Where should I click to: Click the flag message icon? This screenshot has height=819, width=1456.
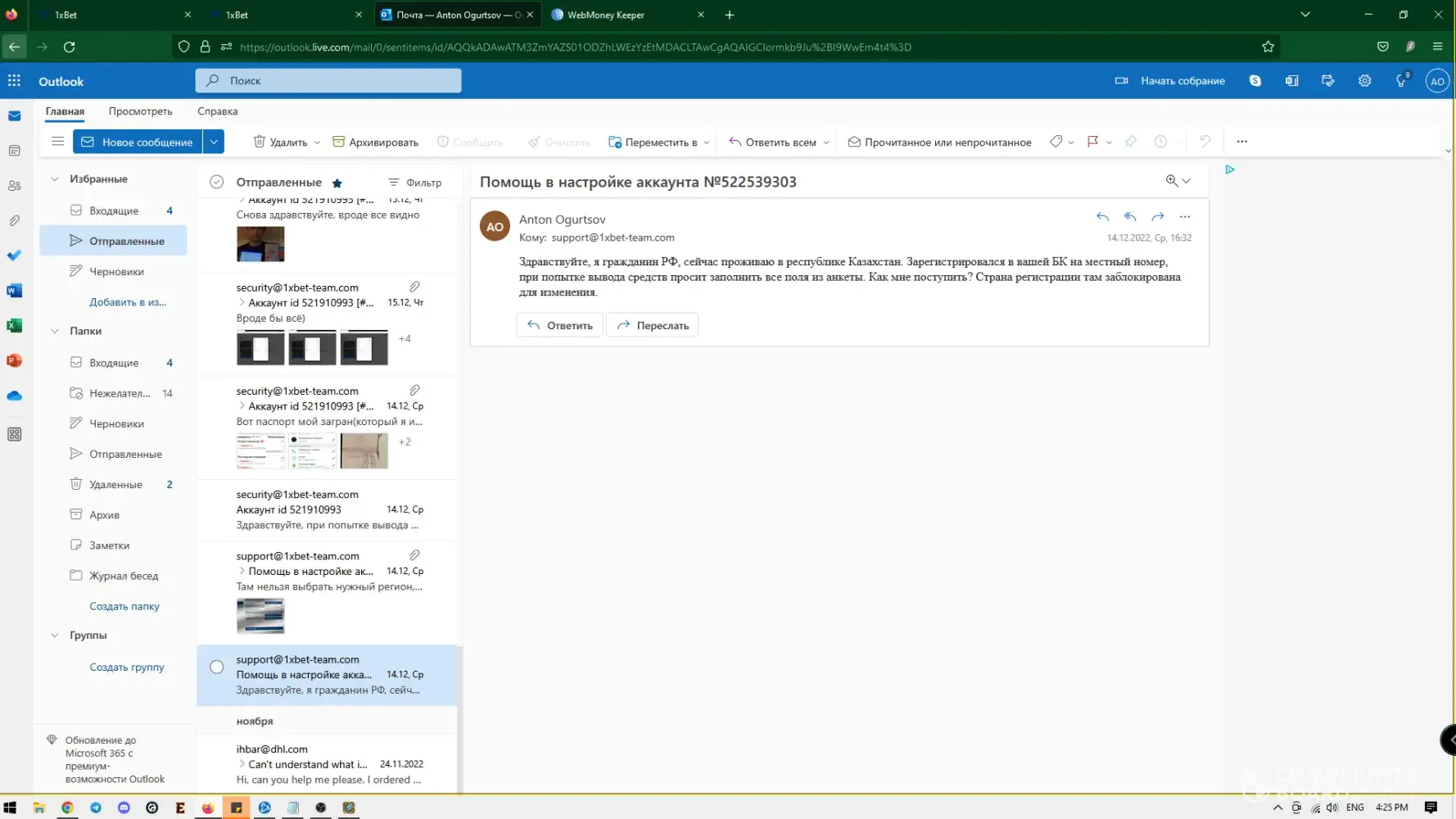[1092, 142]
